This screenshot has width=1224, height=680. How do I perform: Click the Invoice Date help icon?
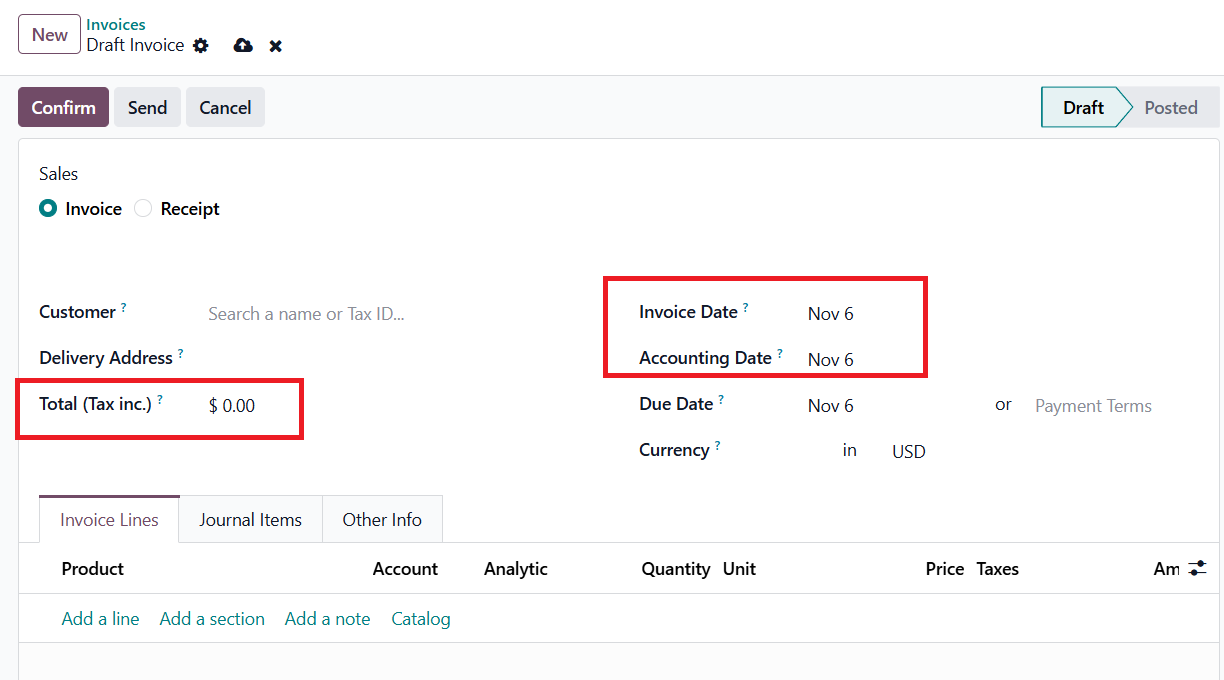(x=746, y=308)
